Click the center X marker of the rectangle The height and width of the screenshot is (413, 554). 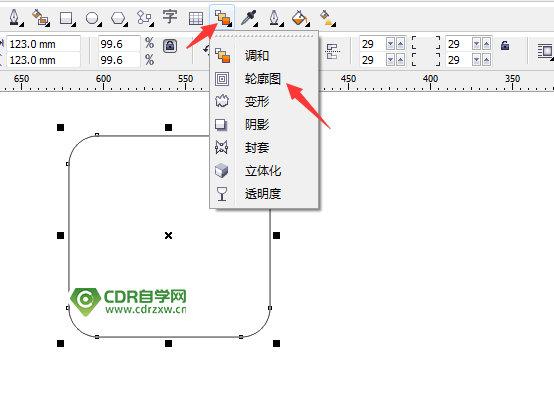click(169, 235)
